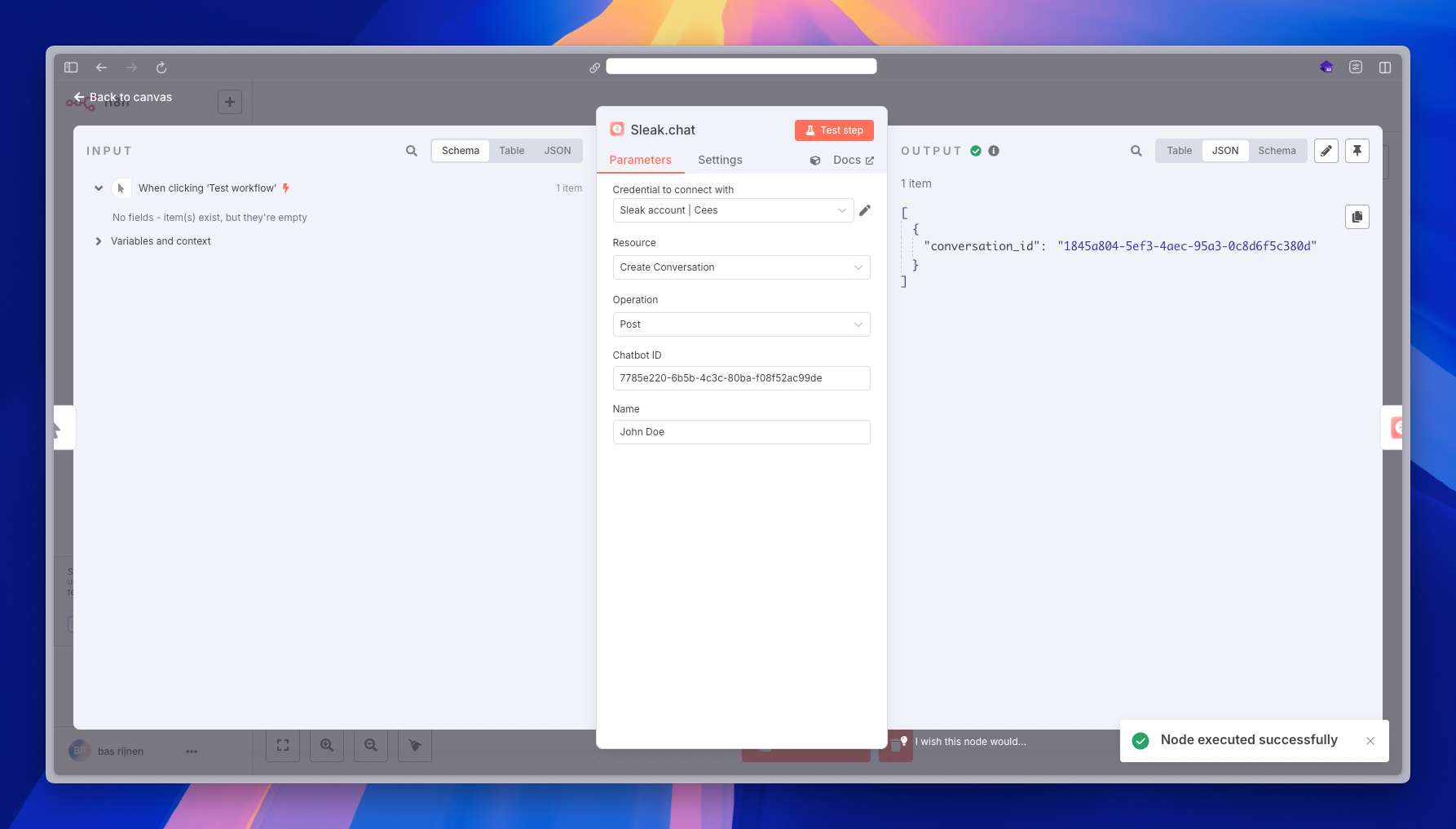
Task: Open the Settings tab
Action: tap(720, 160)
